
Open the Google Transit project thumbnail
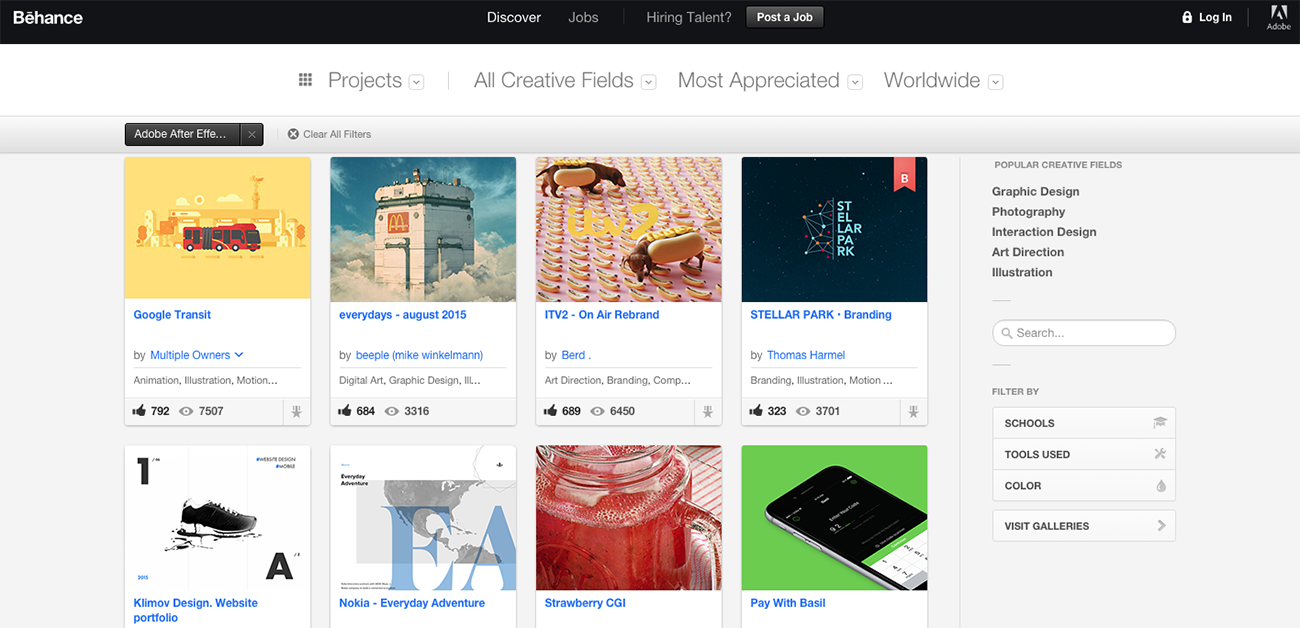pyautogui.click(x=218, y=229)
